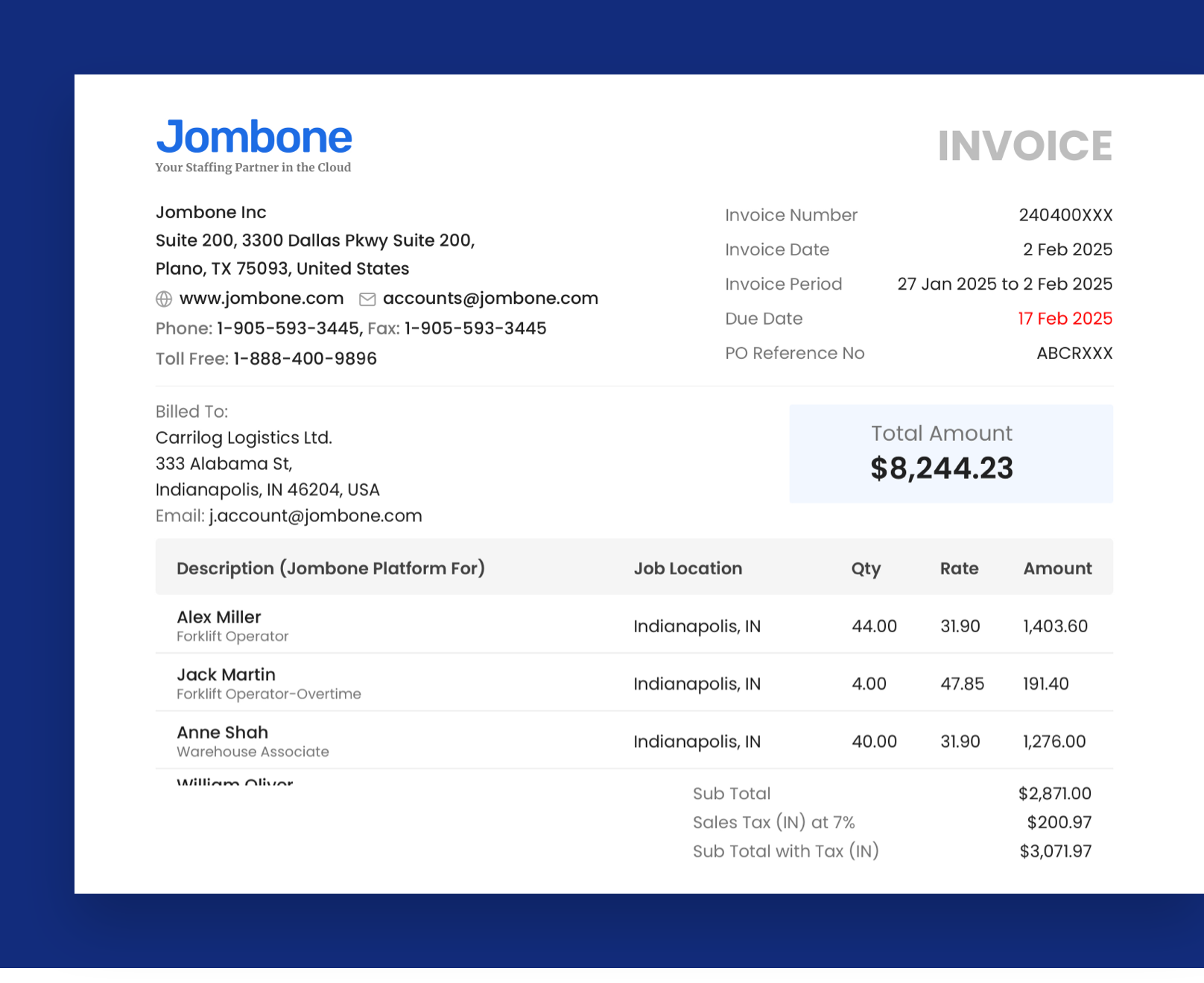
Task: Select the Alex Miller row name
Action: tap(219, 617)
